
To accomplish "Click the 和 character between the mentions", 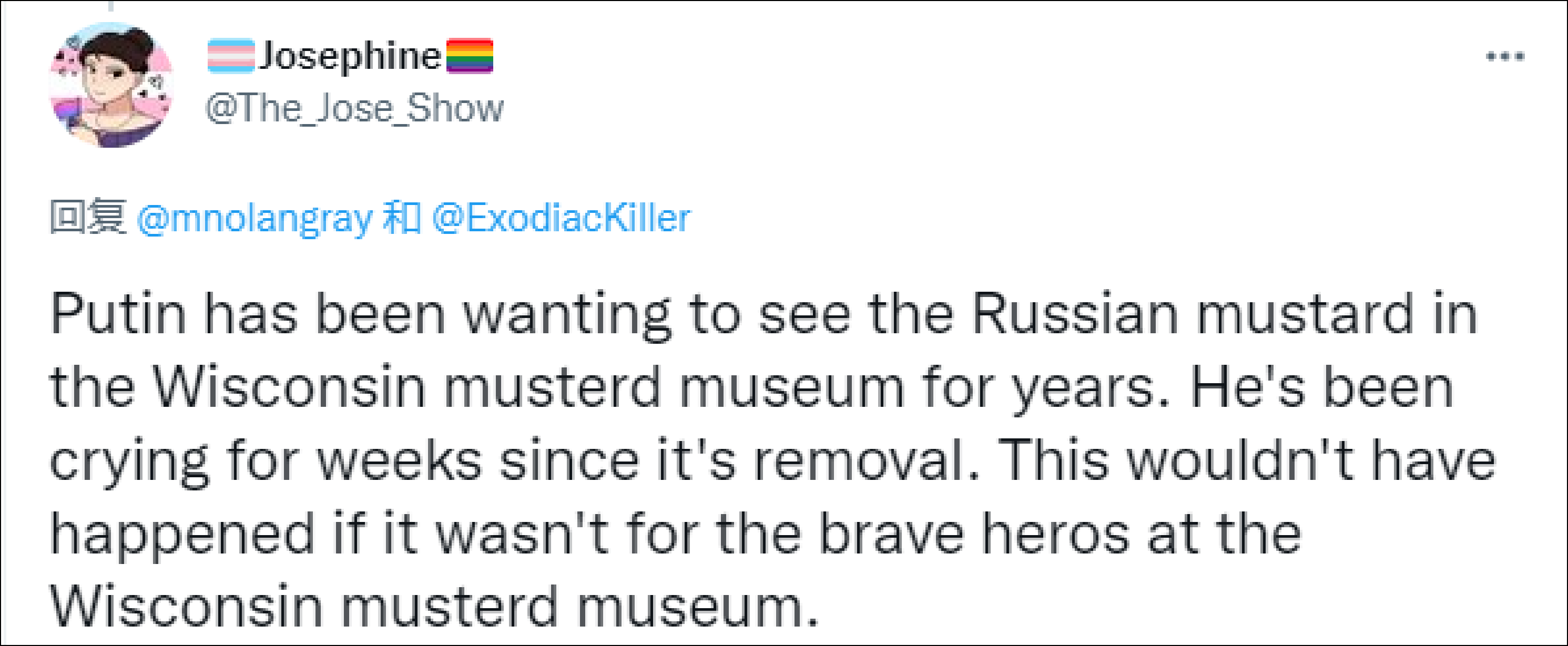I will pos(402,218).
